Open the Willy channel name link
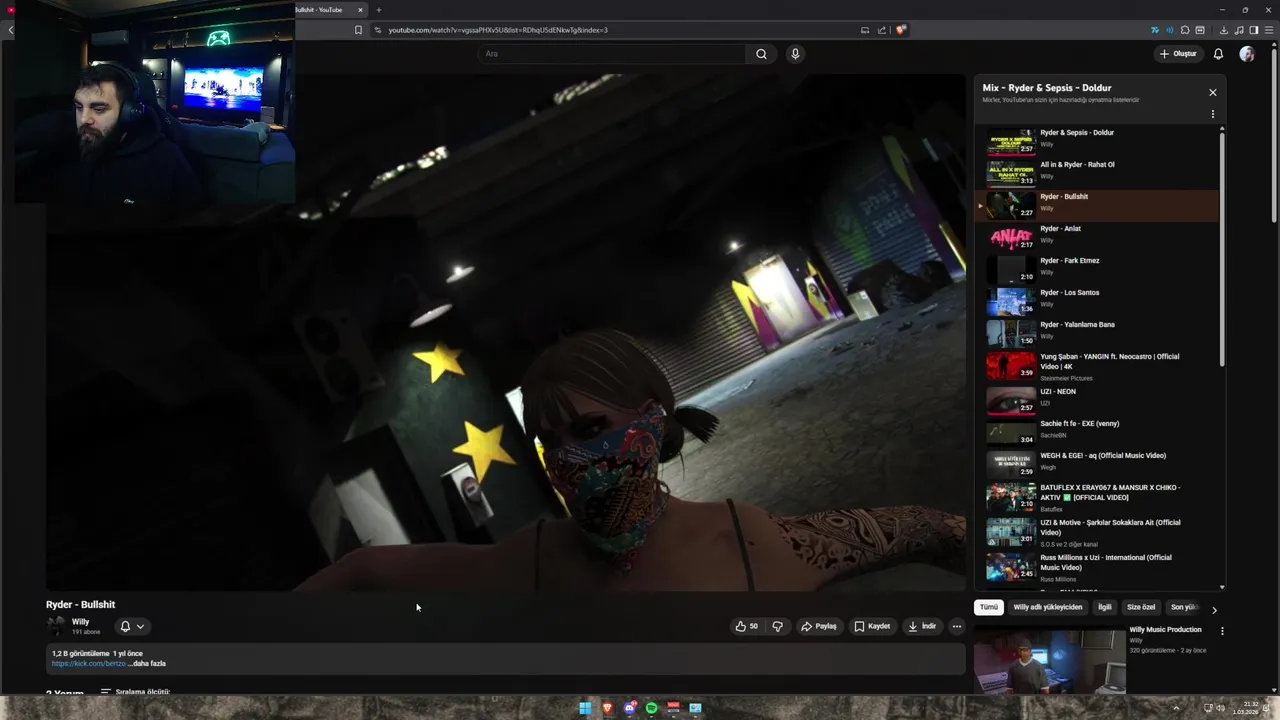Image resolution: width=1280 pixels, height=720 pixels. (x=80, y=622)
